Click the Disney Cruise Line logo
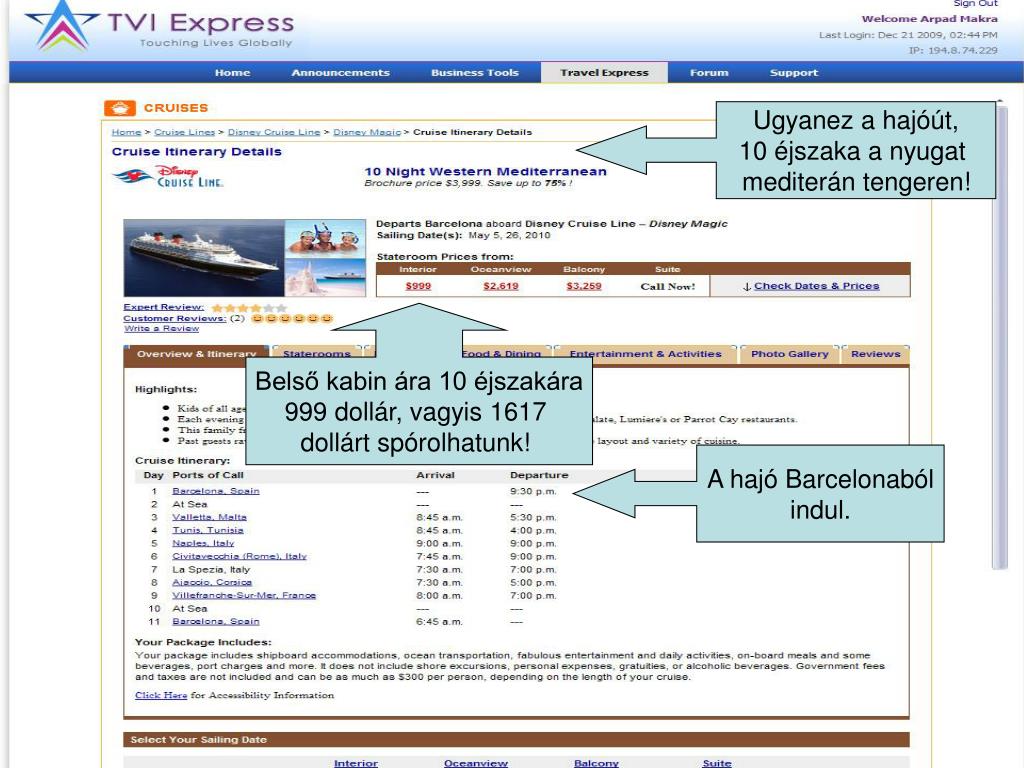Image resolution: width=1024 pixels, height=768 pixels. [168, 176]
